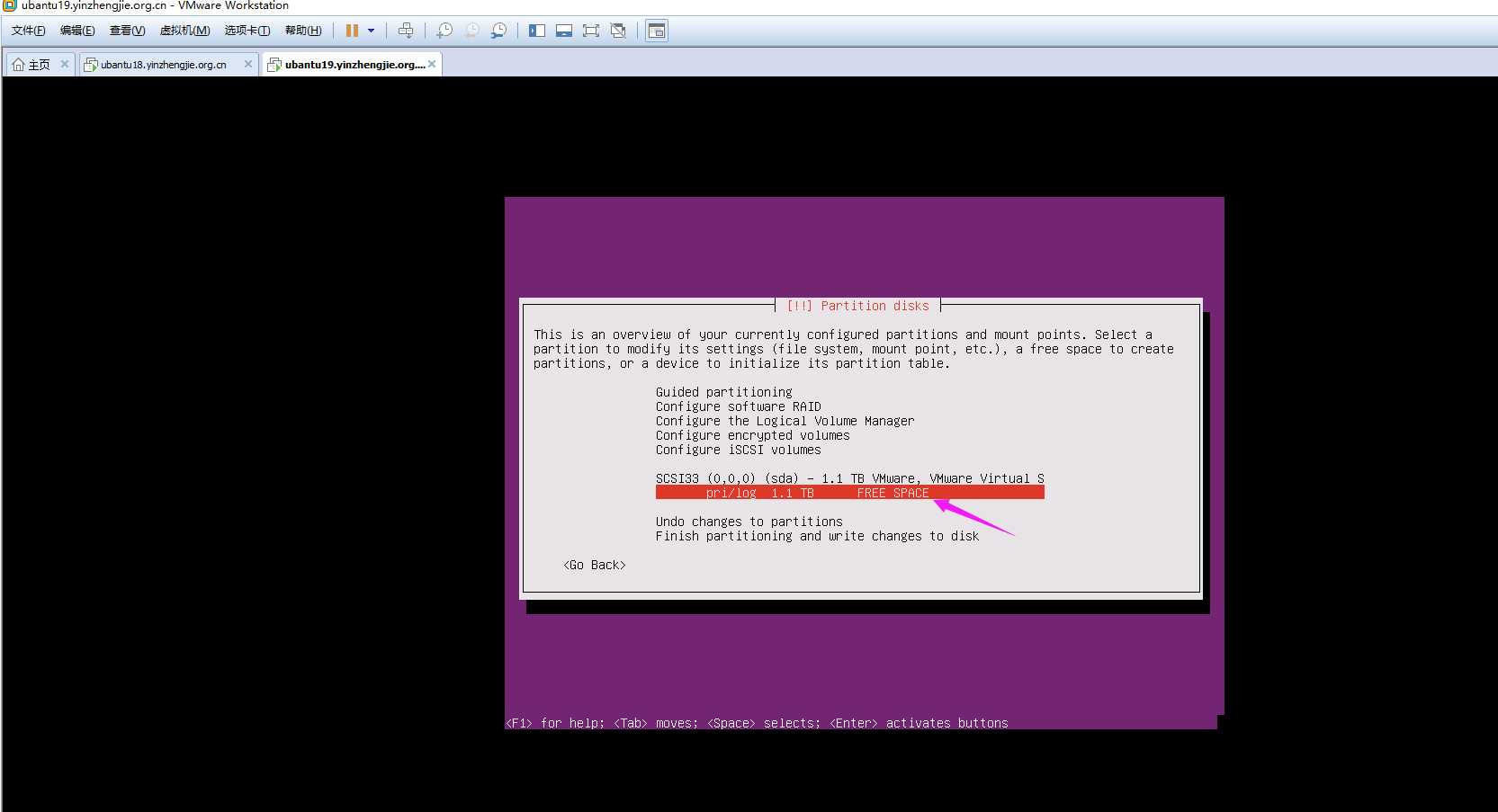Open the 帮助(H) menu
The image size is (1498, 812).
coord(303,31)
